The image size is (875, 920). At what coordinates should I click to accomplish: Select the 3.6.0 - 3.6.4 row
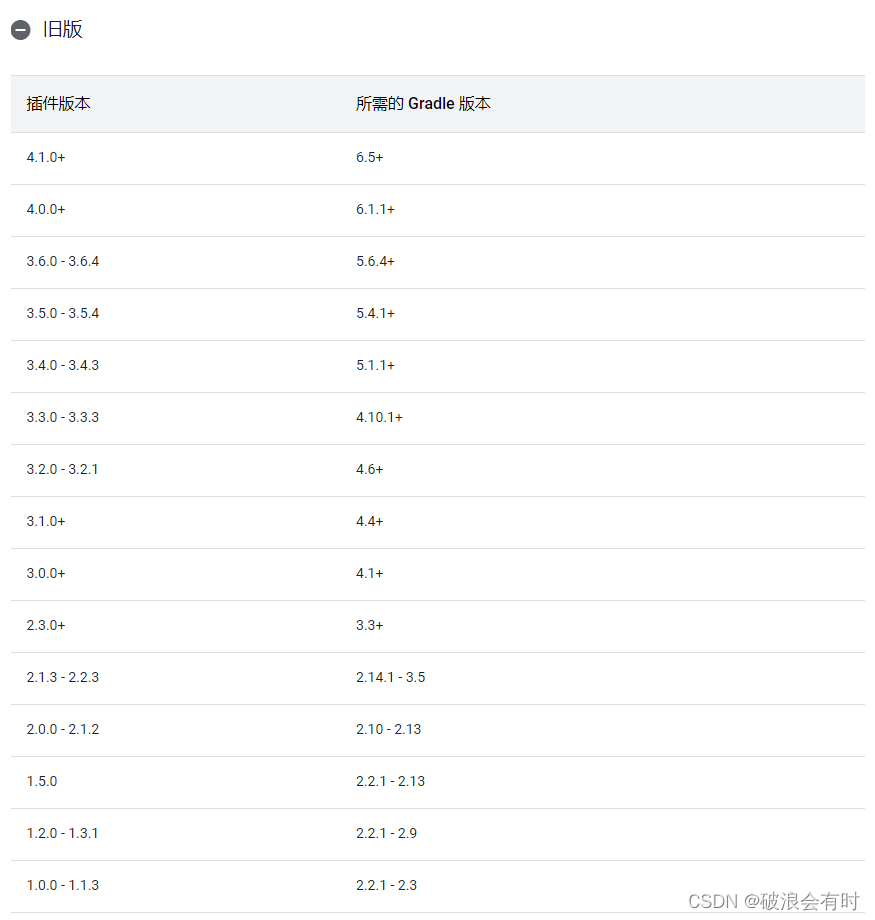click(62, 261)
